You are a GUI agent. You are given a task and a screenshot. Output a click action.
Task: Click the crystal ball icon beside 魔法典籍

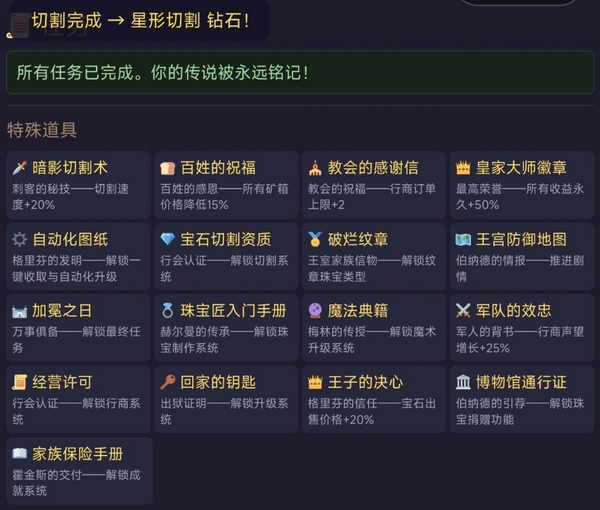tap(315, 311)
